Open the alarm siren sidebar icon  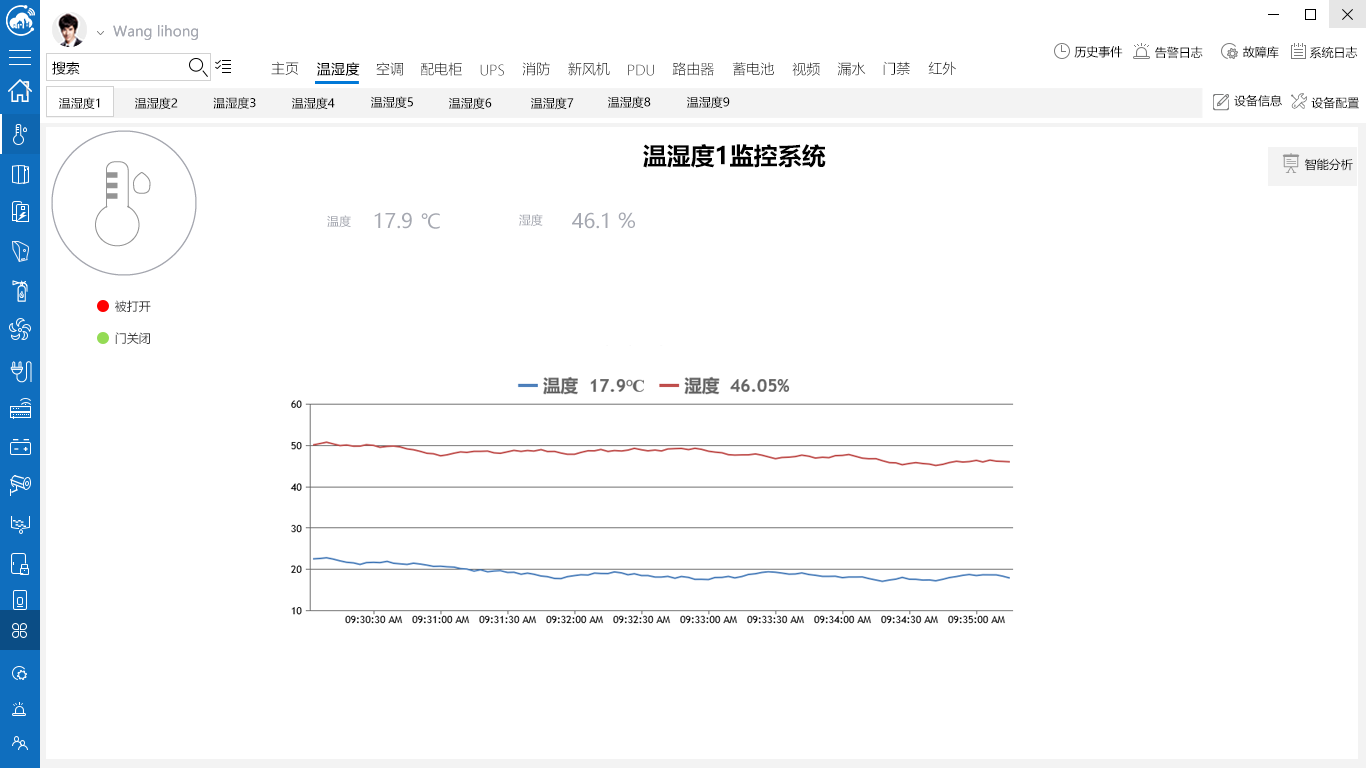tap(20, 709)
